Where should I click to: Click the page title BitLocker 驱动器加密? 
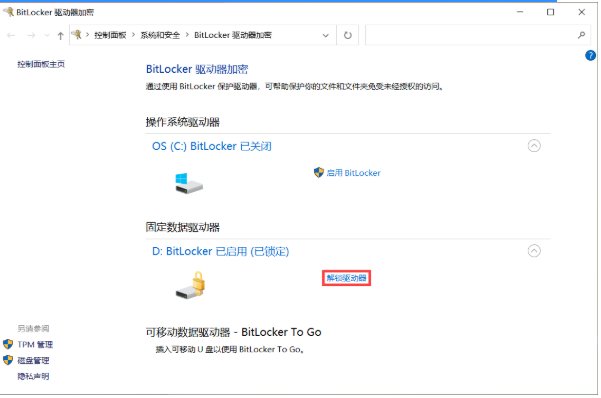[x=197, y=69]
